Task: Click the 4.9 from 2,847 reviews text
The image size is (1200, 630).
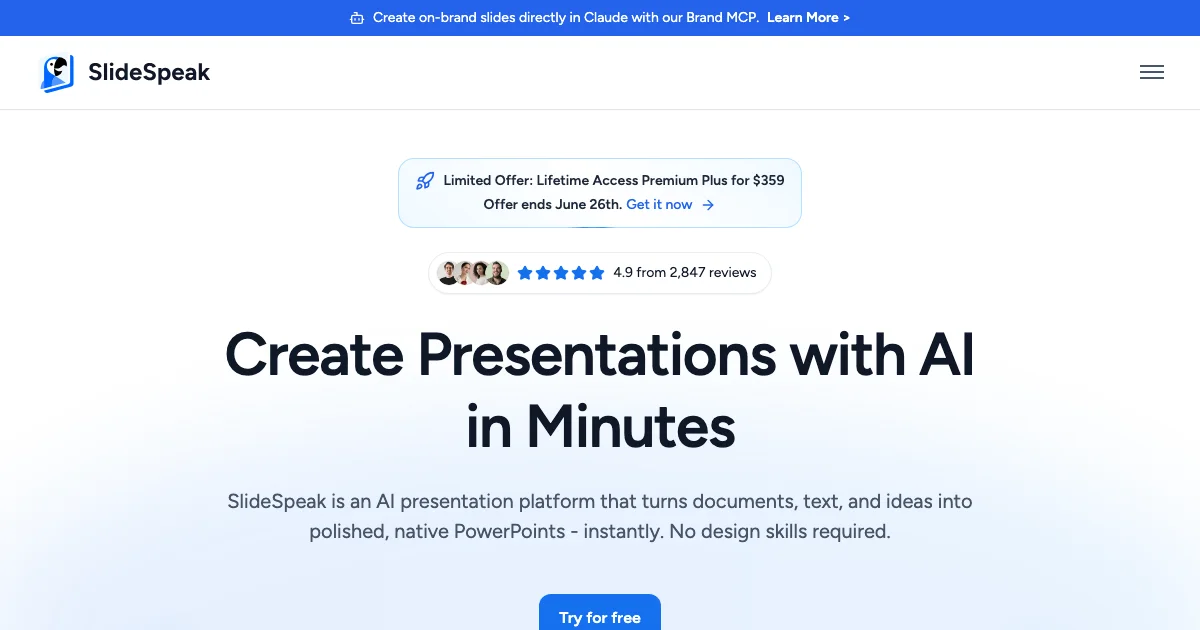Action: pyautogui.click(x=685, y=272)
